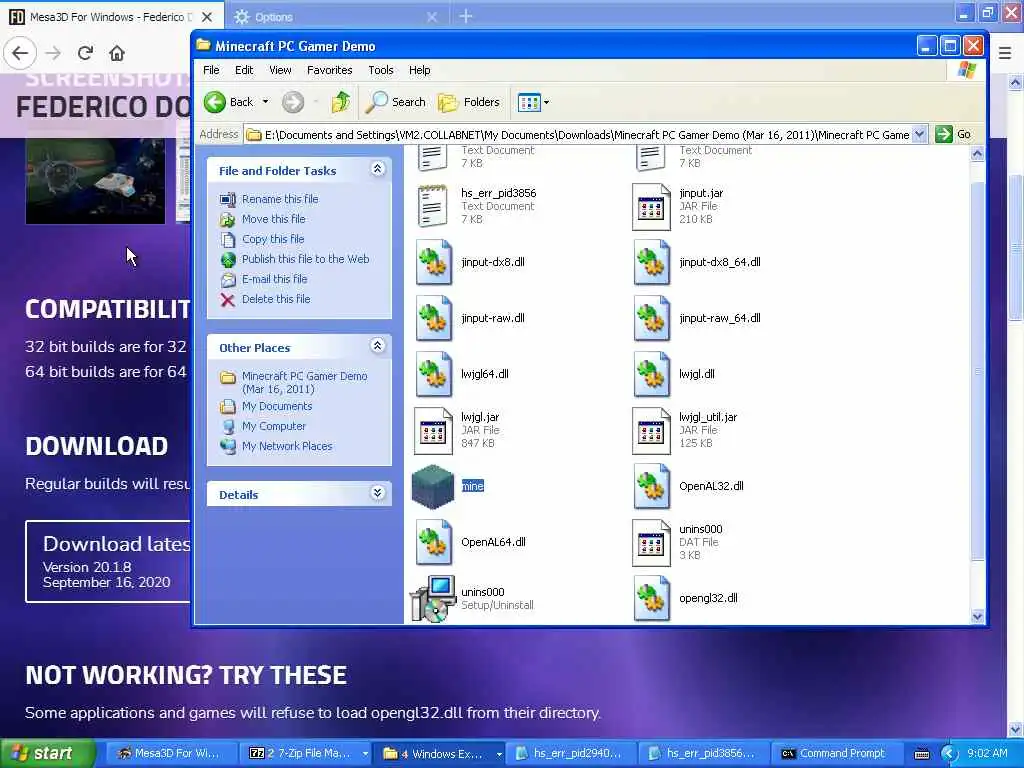Click Copy this file
Screen dimensions: 1024x768
[273, 239]
